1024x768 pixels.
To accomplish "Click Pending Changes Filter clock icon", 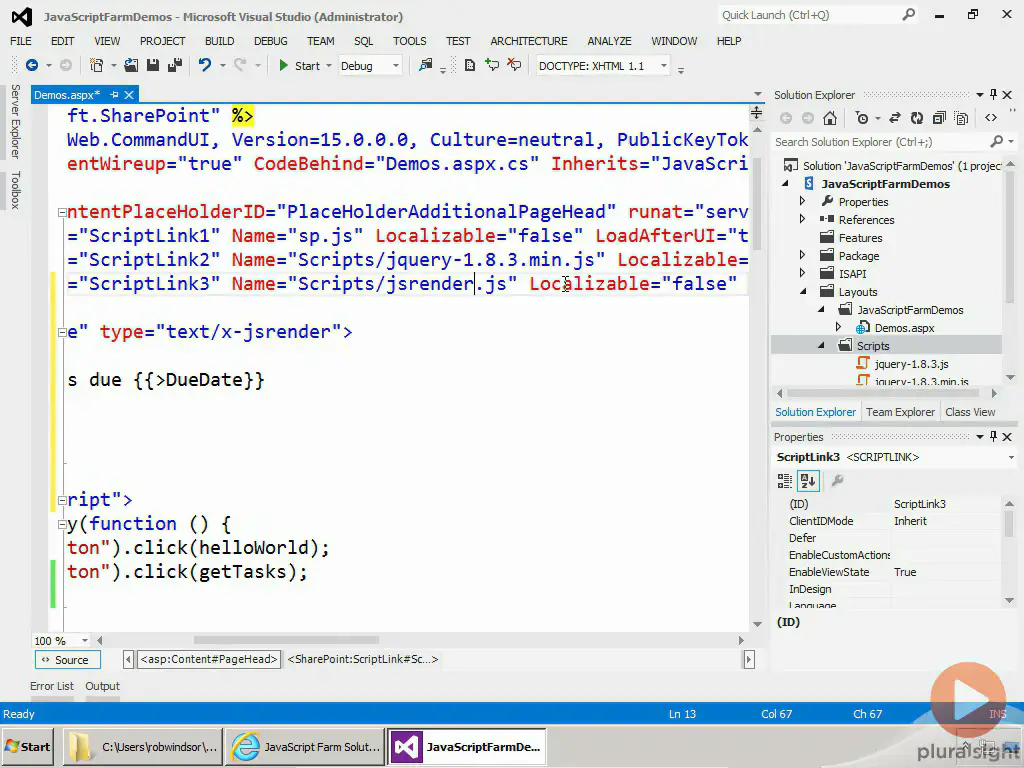I will tap(862, 118).
